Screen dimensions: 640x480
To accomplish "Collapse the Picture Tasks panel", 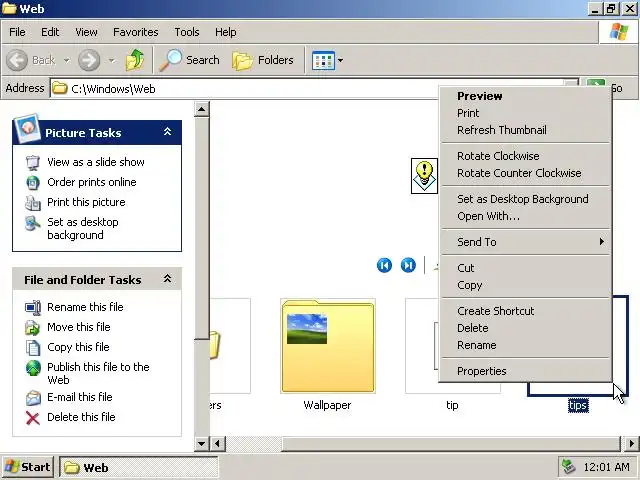I will [167, 131].
